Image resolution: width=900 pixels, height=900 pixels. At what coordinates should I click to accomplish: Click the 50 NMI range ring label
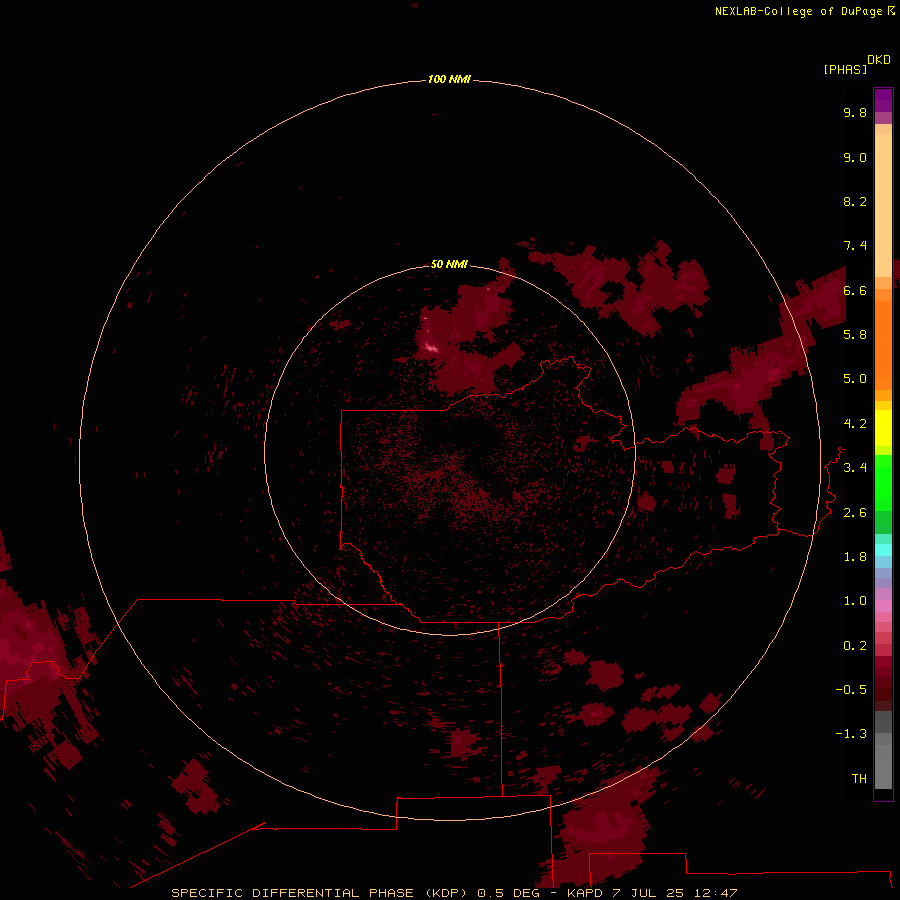click(449, 264)
